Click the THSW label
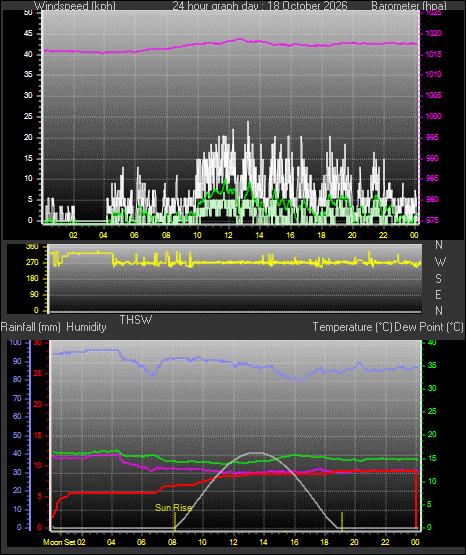The image size is (466, 555). [136, 320]
